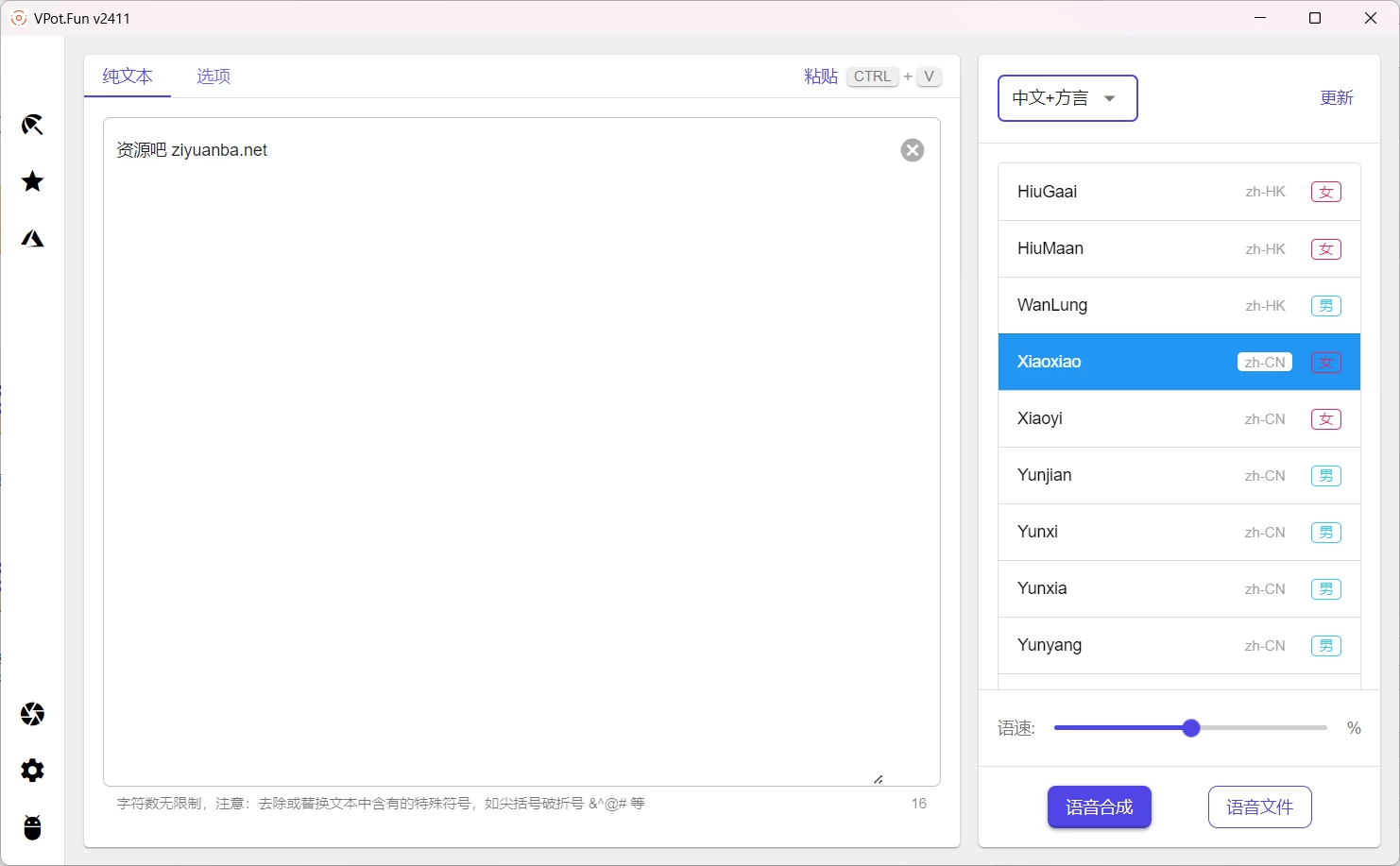Click the 语音文件 file button
The image size is (1400, 866).
point(1259,807)
